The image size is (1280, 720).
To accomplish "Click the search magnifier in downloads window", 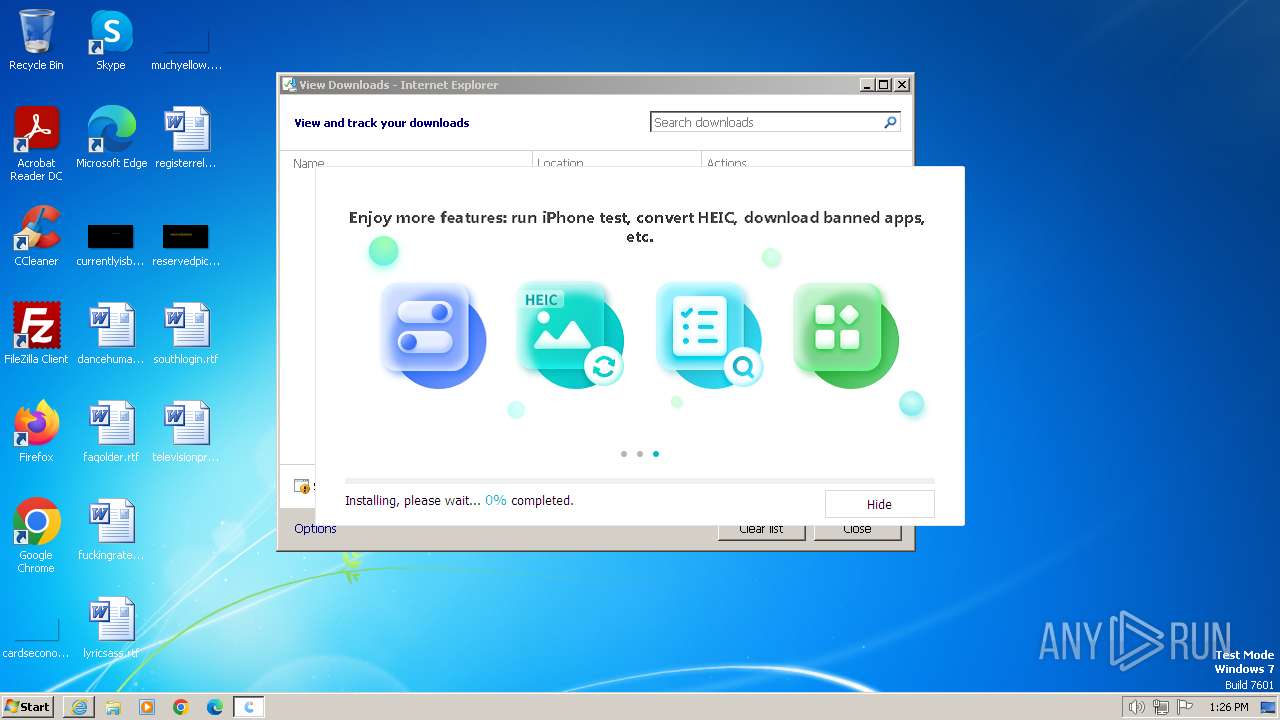I will (890, 122).
